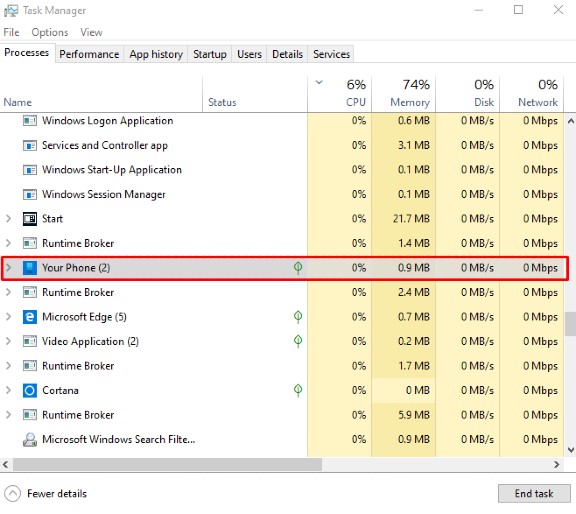
Task: Click the Your Phone app icon
Action: tap(30, 268)
